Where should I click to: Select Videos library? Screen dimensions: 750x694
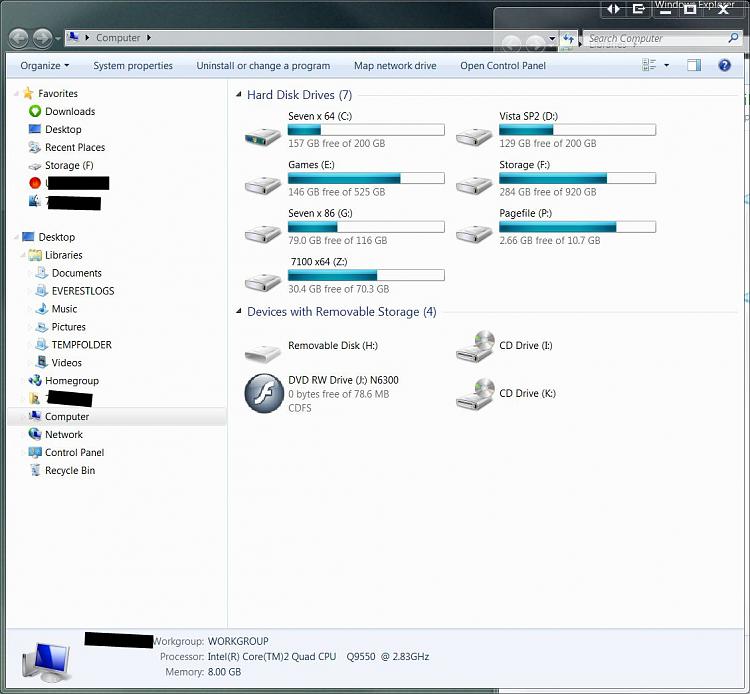(x=66, y=363)
